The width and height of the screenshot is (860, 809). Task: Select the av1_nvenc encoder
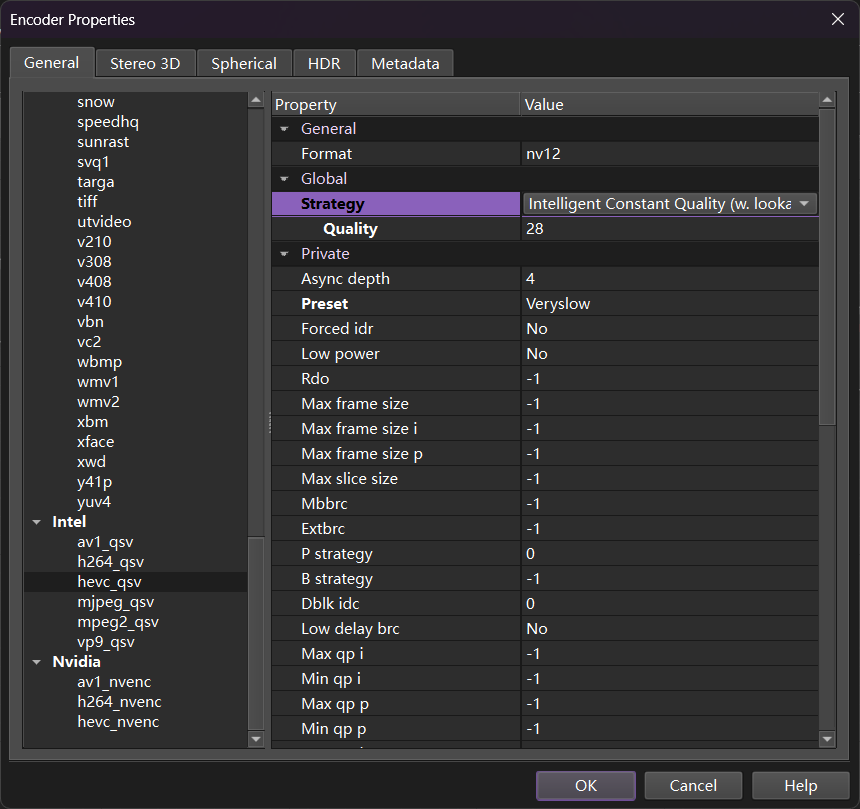[x=114, y=682]
